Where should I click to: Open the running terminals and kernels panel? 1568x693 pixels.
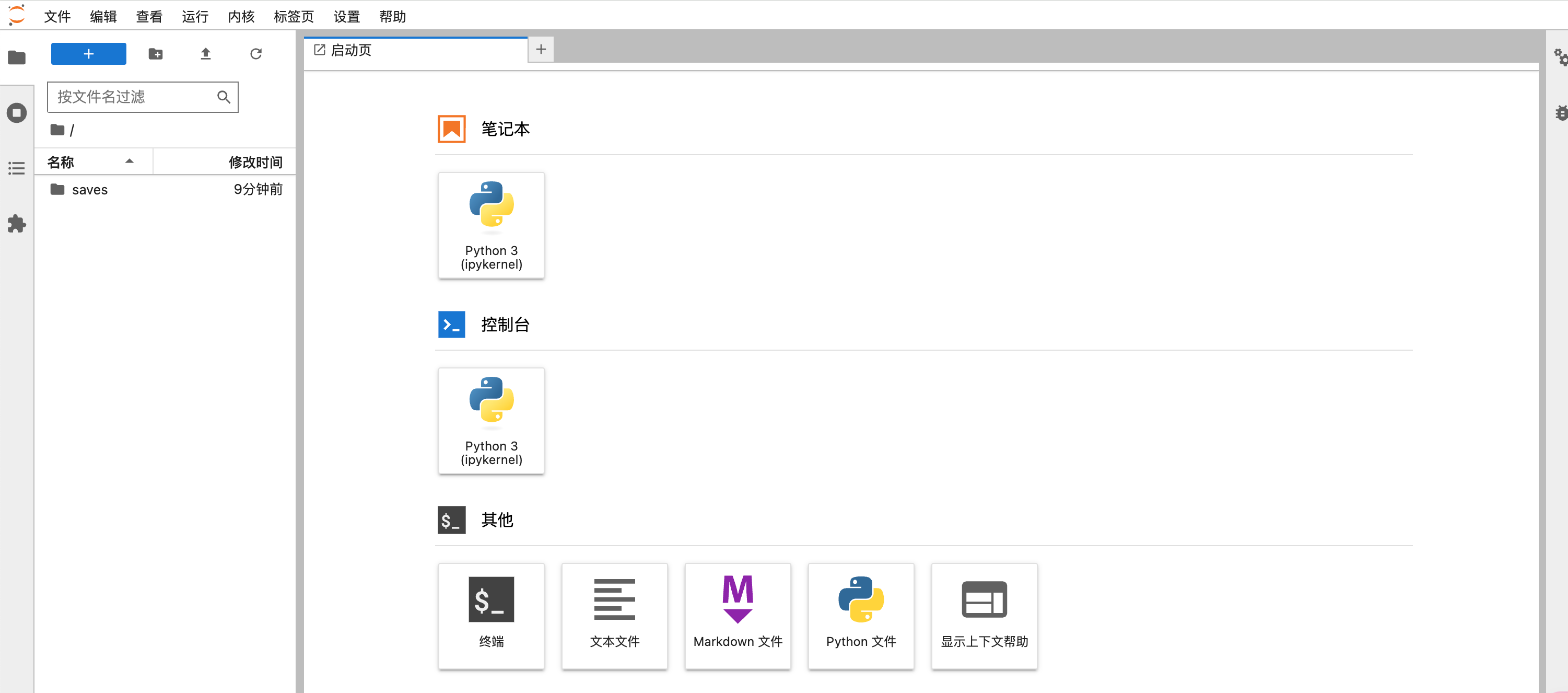click(x=16, y=113)
